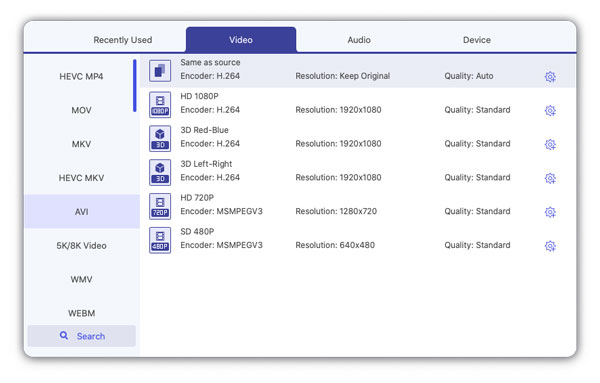Image resolution: width=600 pixels, height=383 pixels.
Task: Click the 3D Red-Blue cube icon
Action: (160, 139)
